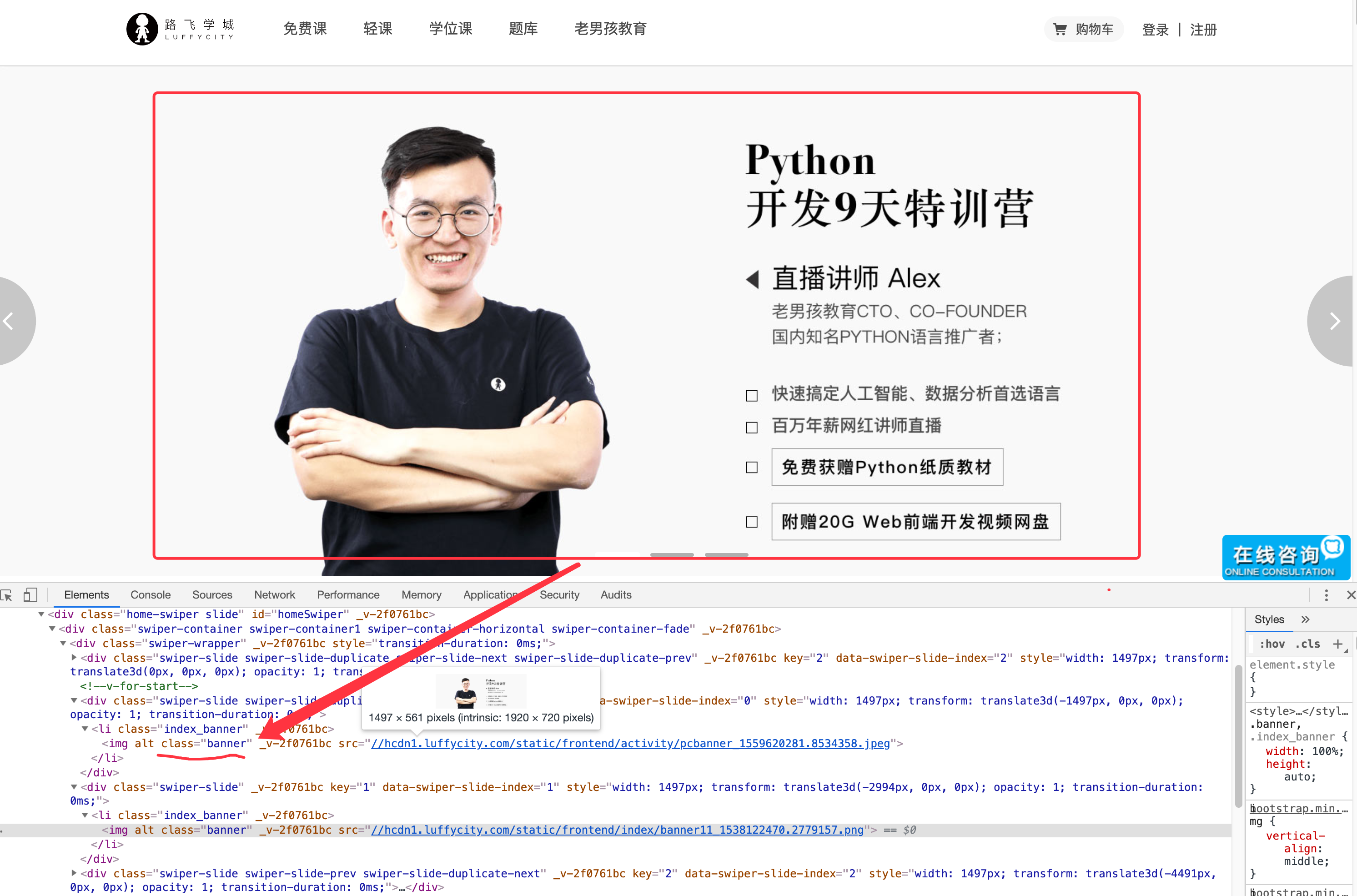Toggle the :hov element state option
The image size is (1357, 896).
click(1272, 644)
